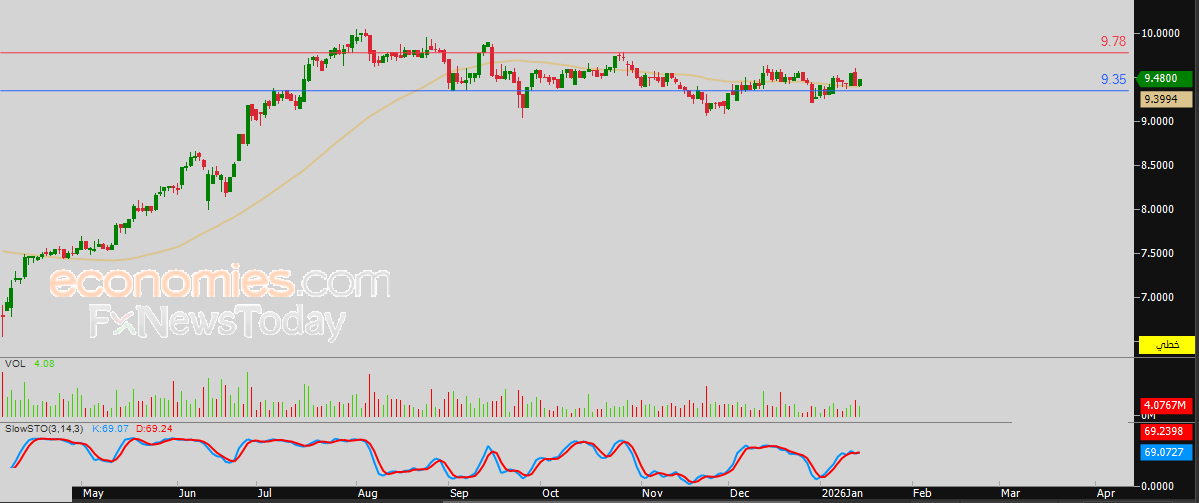Click the red 69.2398 stochastic tag
The width and height of the screenshot is (1199, 503).
point(1166,432)
